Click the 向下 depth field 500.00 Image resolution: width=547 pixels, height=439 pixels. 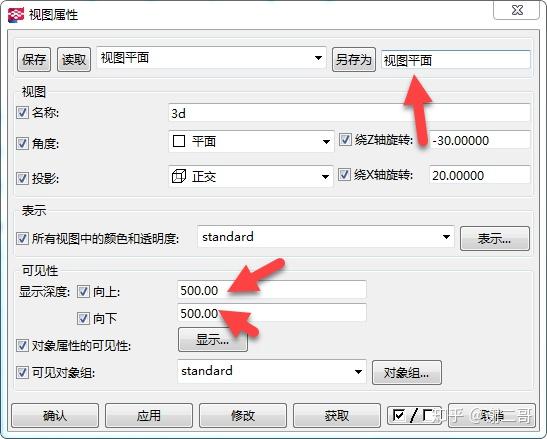[x=272, y=313]
